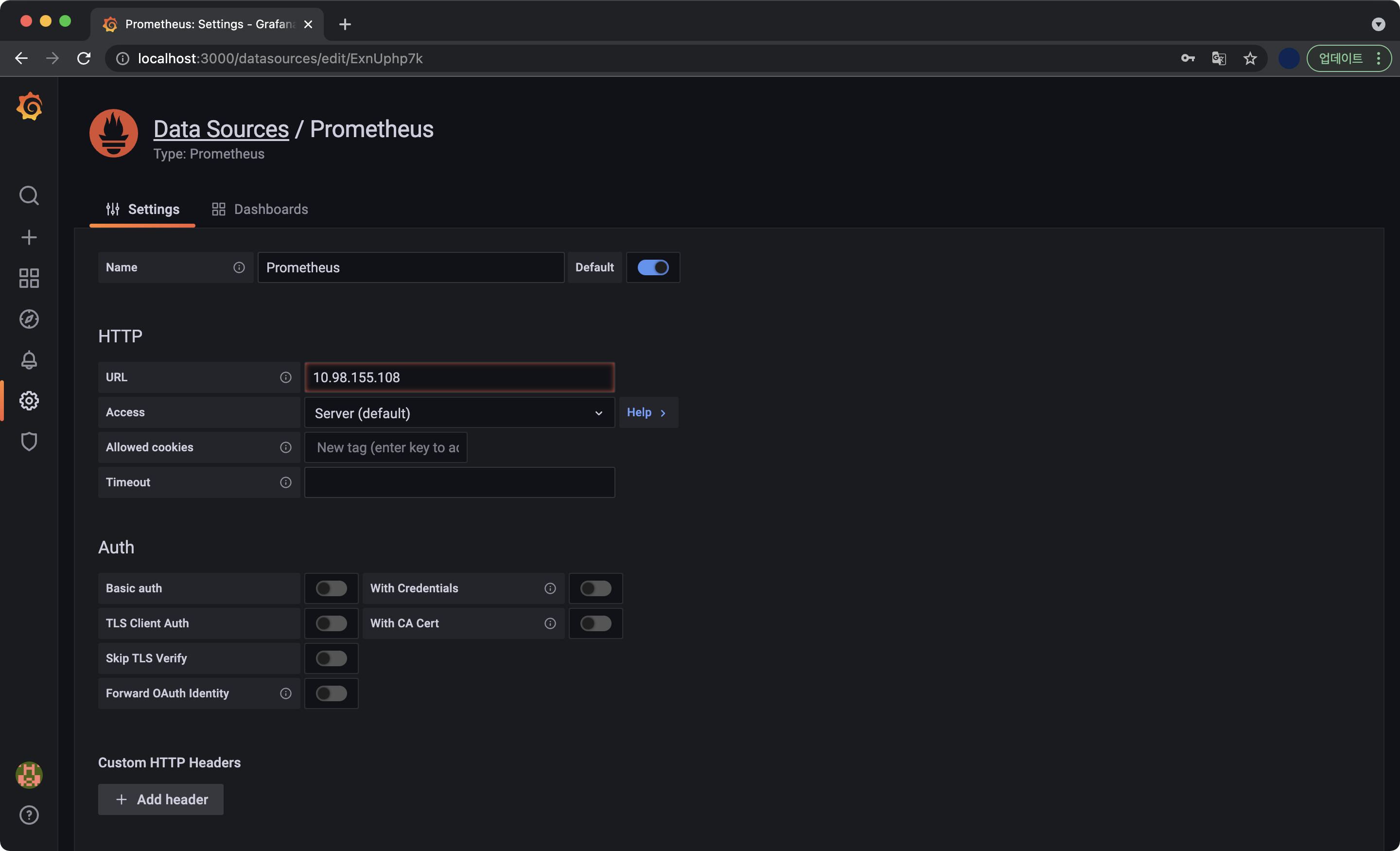The image size is (1400, 851).
Task: Click the Add header button
Action: tap(161, 799)
